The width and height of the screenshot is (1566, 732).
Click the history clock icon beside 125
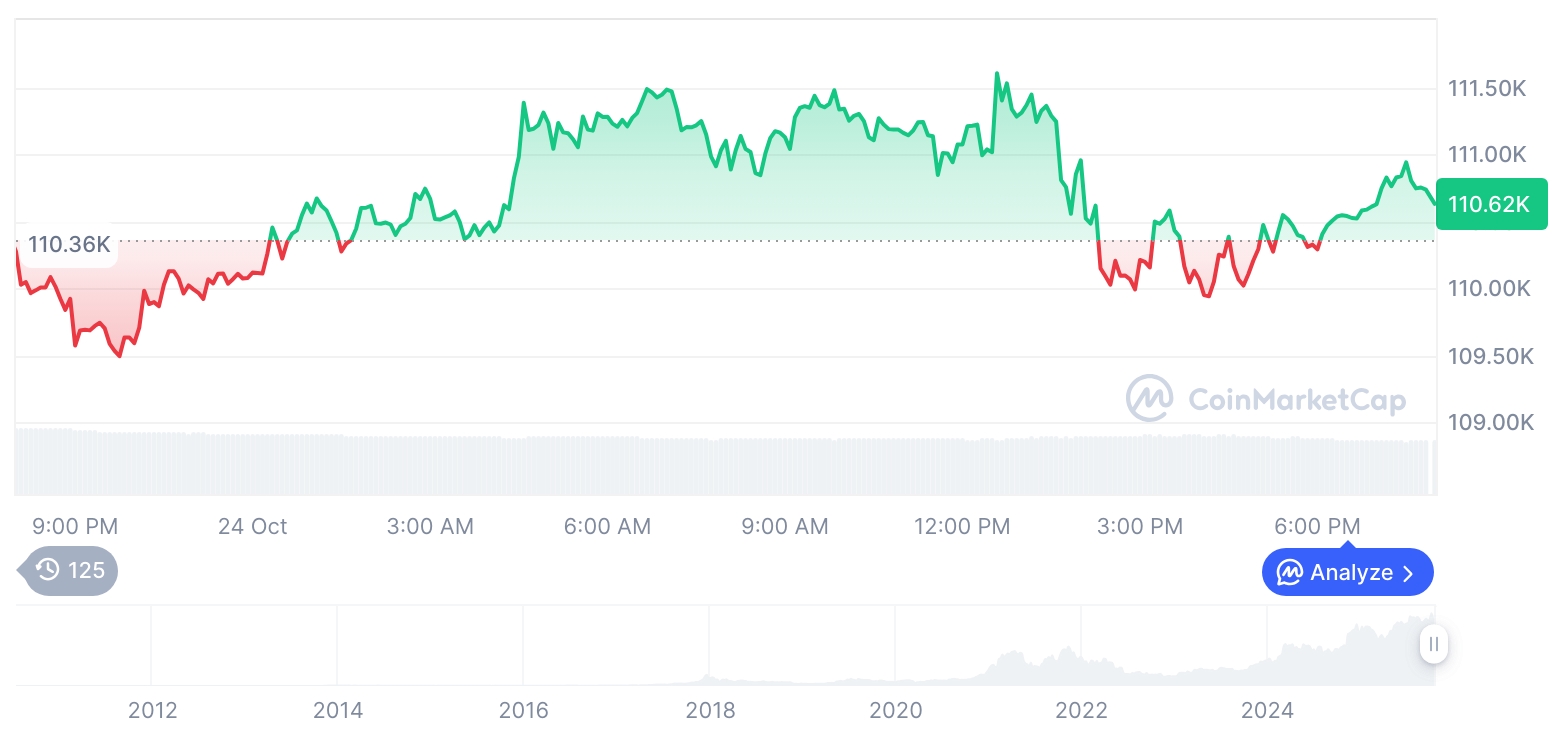(x=47, y=571)
